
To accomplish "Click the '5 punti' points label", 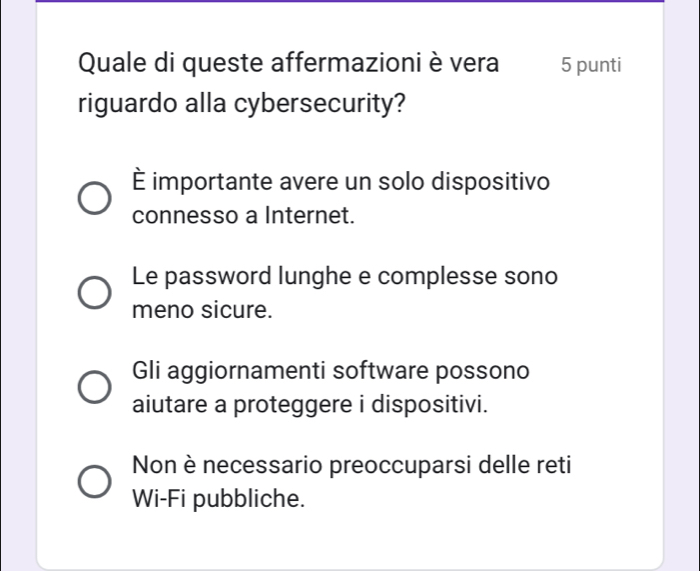I will [x=591, y=66].
